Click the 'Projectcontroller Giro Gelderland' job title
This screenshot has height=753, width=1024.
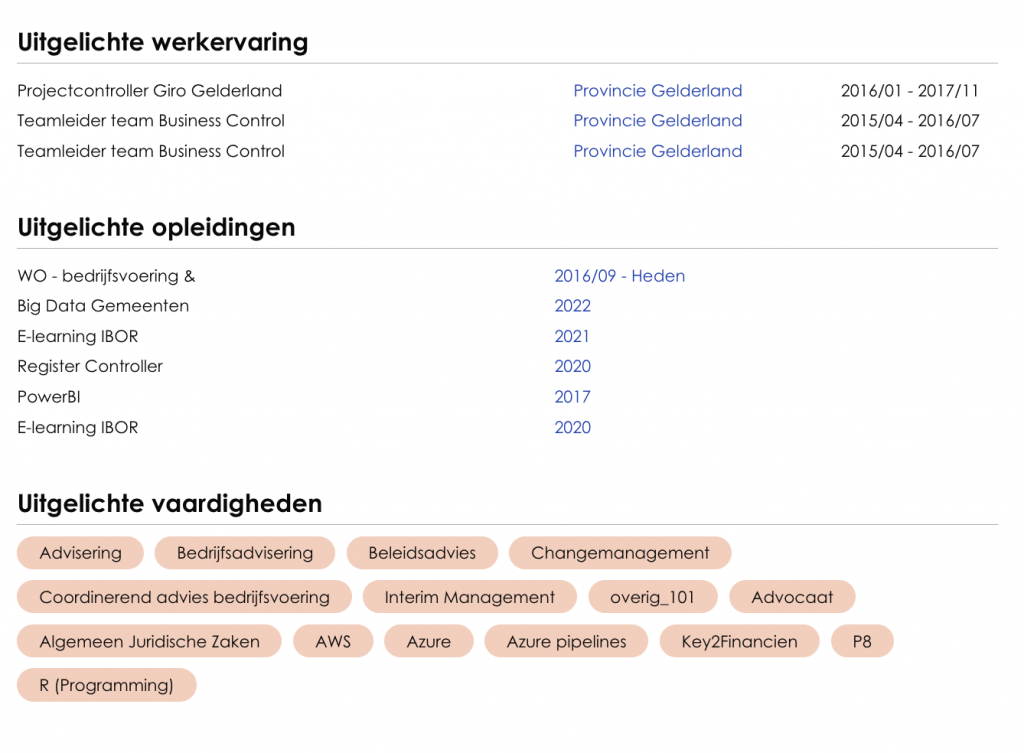pos(150,91)
